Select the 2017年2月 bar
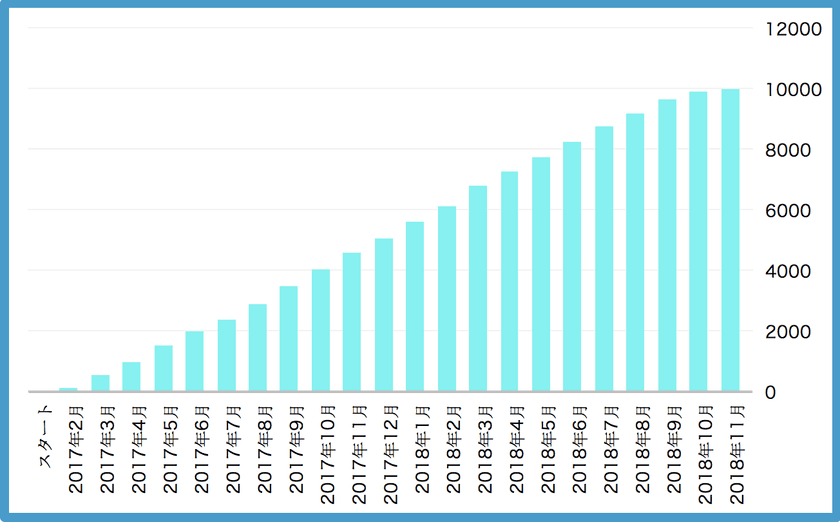This screenshot has height=522, width=840. click(x=68, y=390)
